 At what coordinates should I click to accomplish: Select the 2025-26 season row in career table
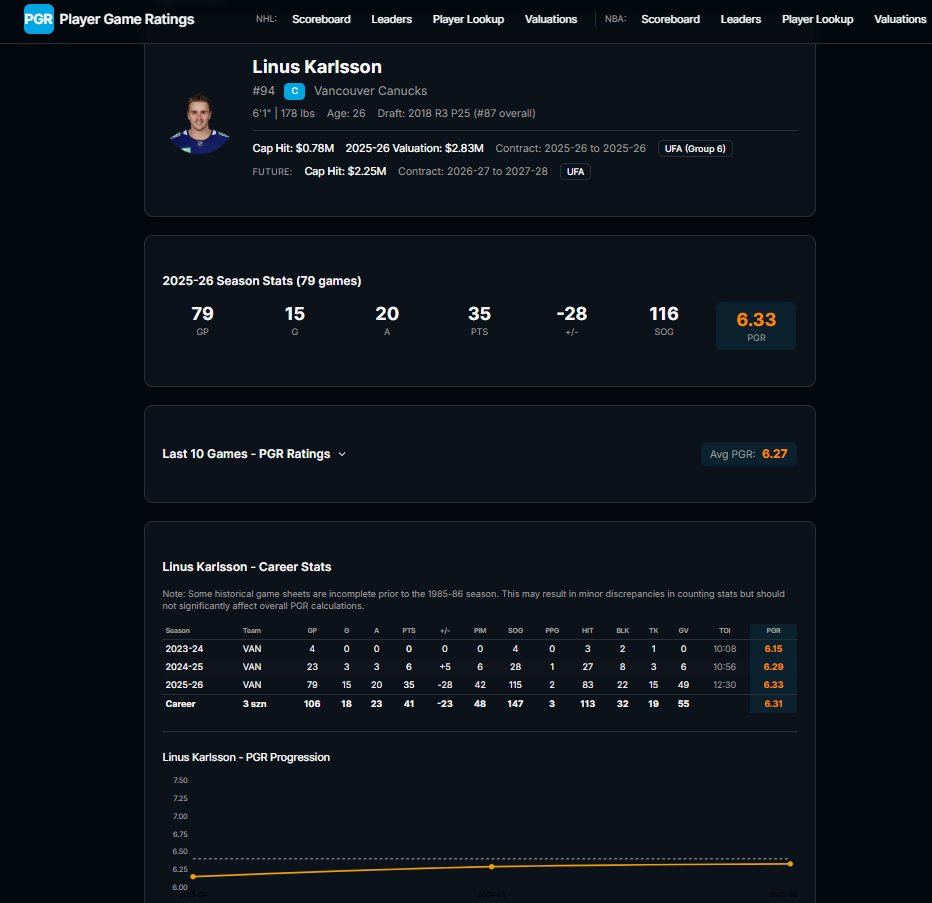coord(479,684)
